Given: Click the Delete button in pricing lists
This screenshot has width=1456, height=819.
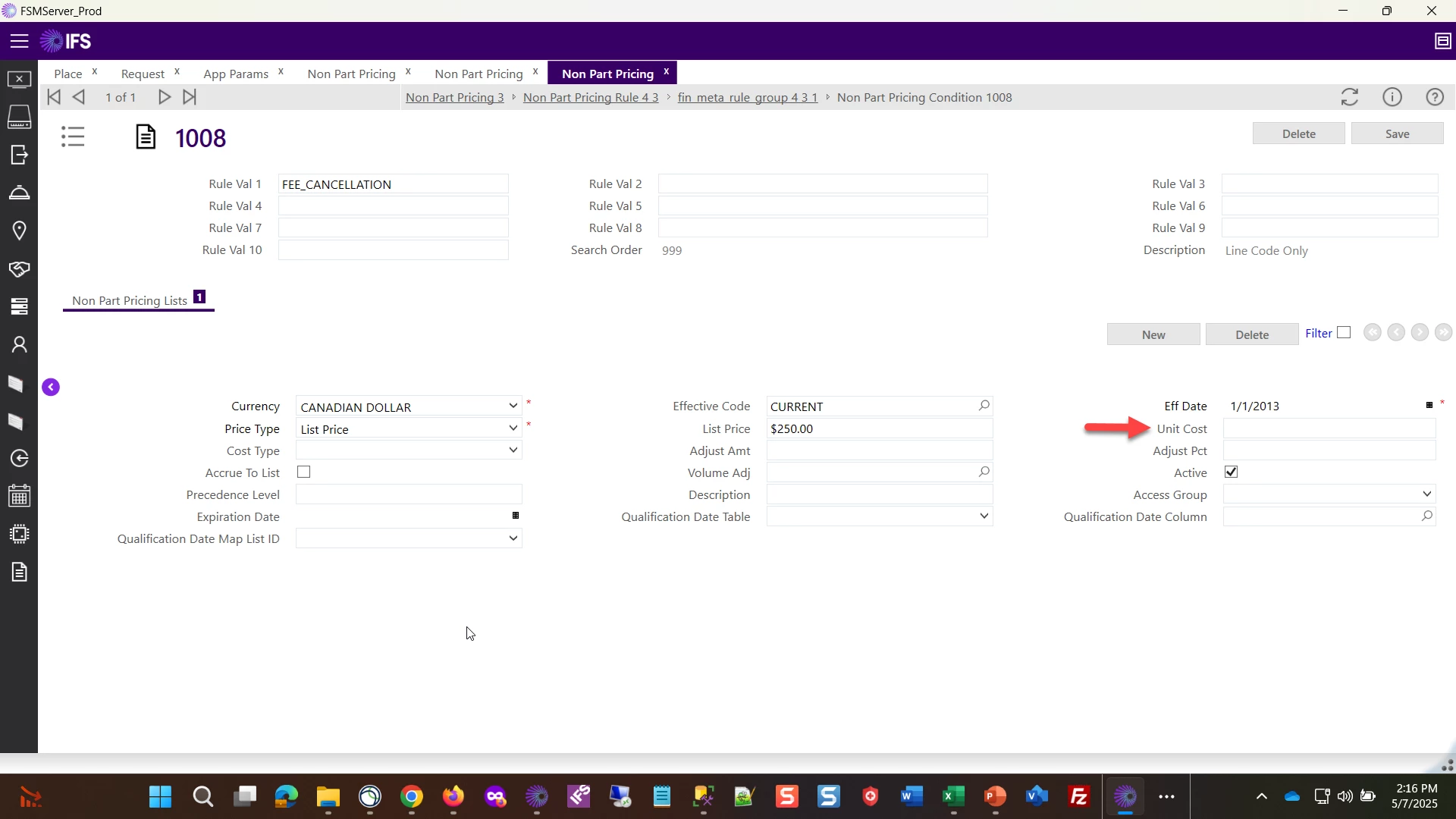Looking at the screenshot, I should click(1252, 334).
